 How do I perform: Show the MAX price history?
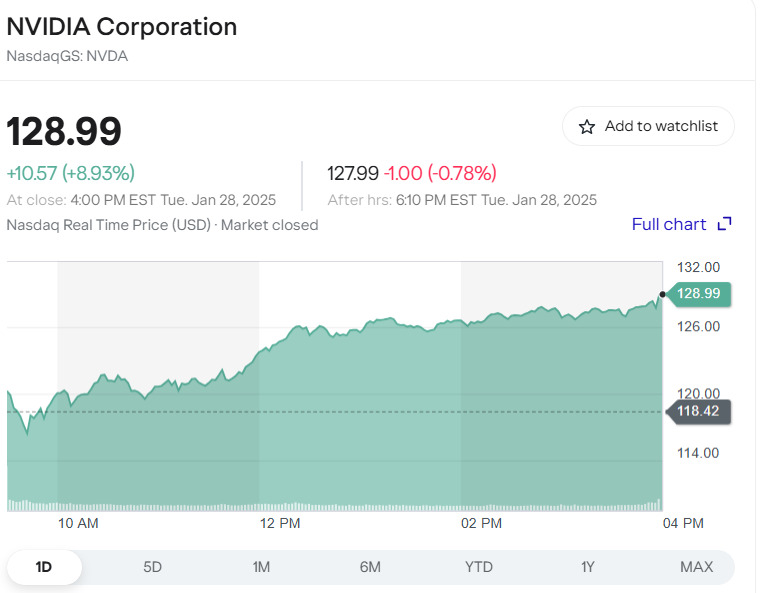point(696,567)
